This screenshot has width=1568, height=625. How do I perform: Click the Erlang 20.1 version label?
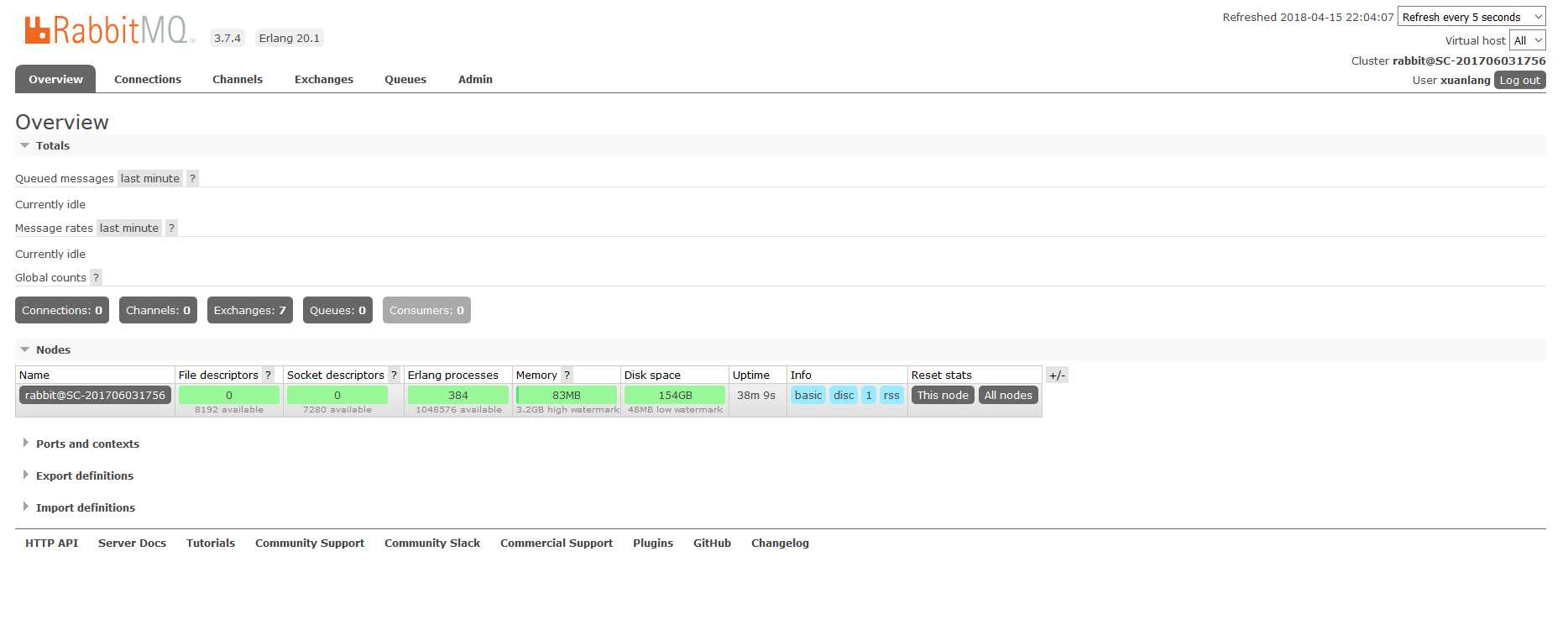coord(290,38)
